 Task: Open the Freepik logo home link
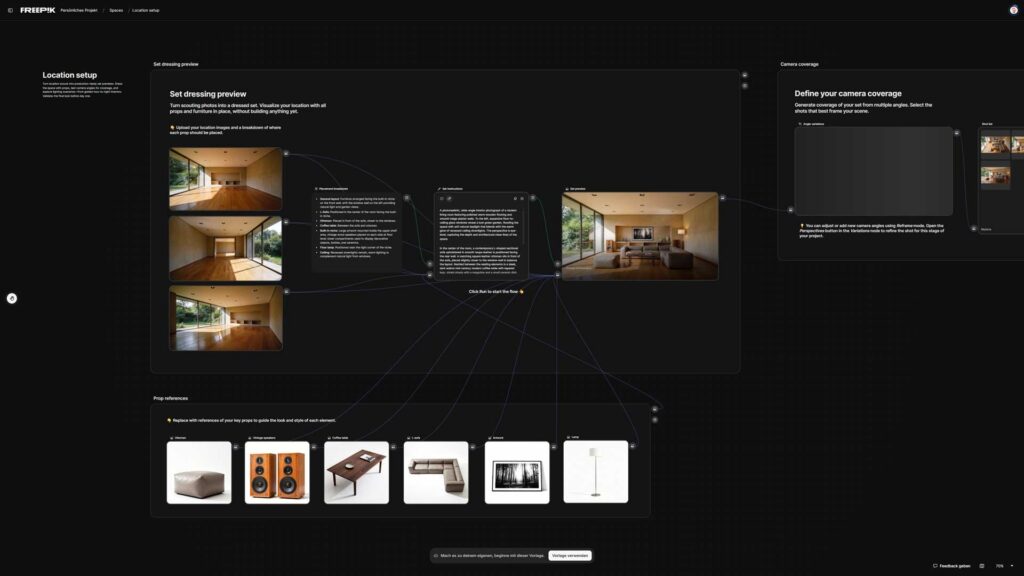pos(38,10)
